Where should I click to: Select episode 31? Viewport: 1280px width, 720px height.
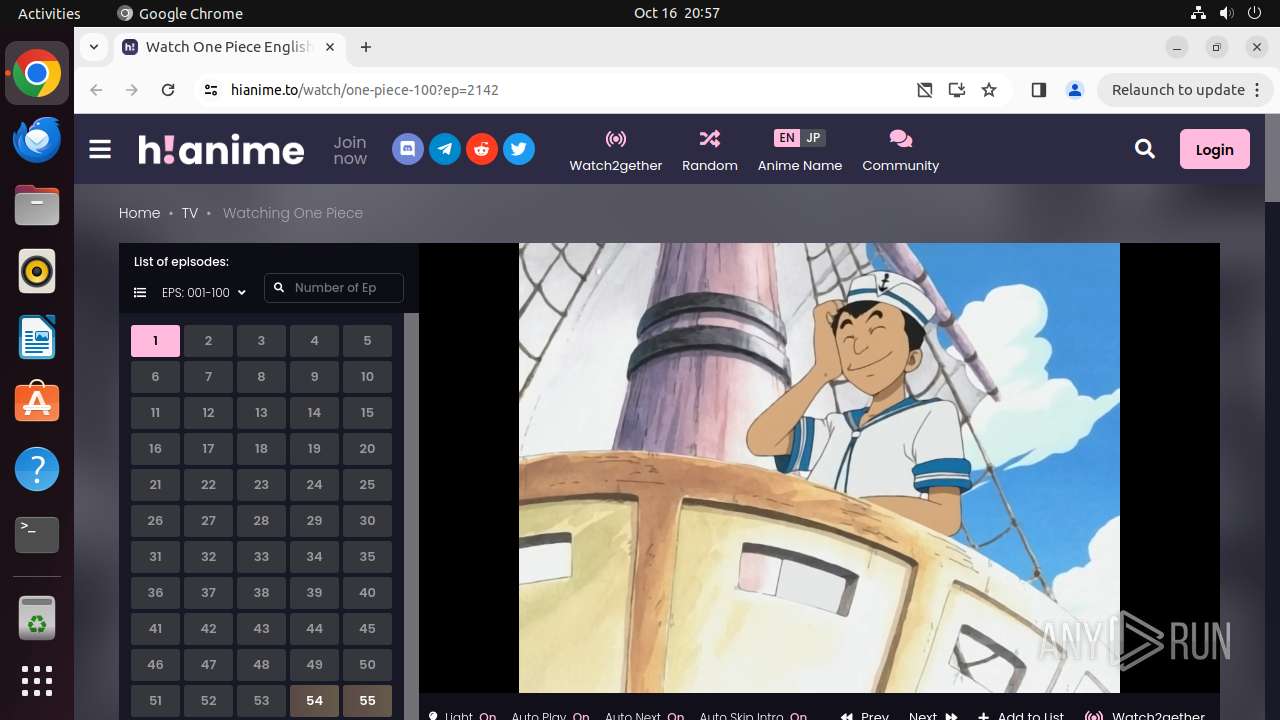[x=155, y=557]
